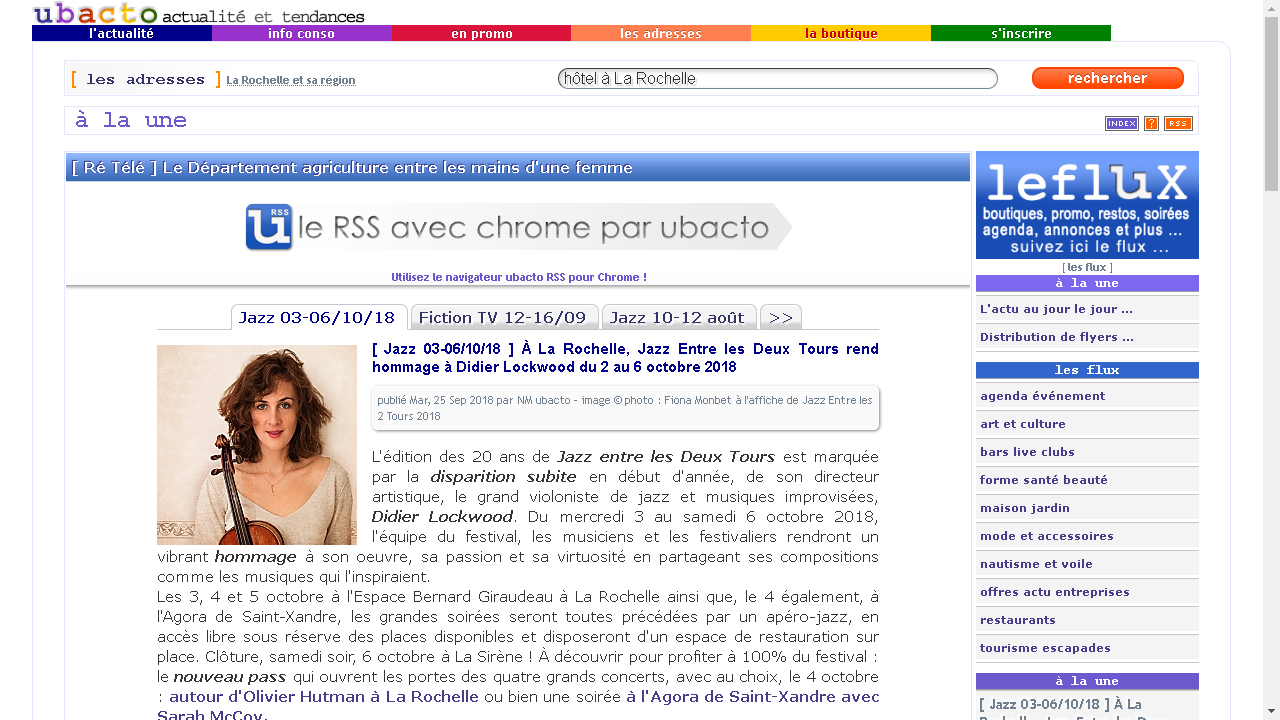Open 'Distribution de flyers ...' link
Viewport: 1280px width, 720px height.
pos(1087,337)
